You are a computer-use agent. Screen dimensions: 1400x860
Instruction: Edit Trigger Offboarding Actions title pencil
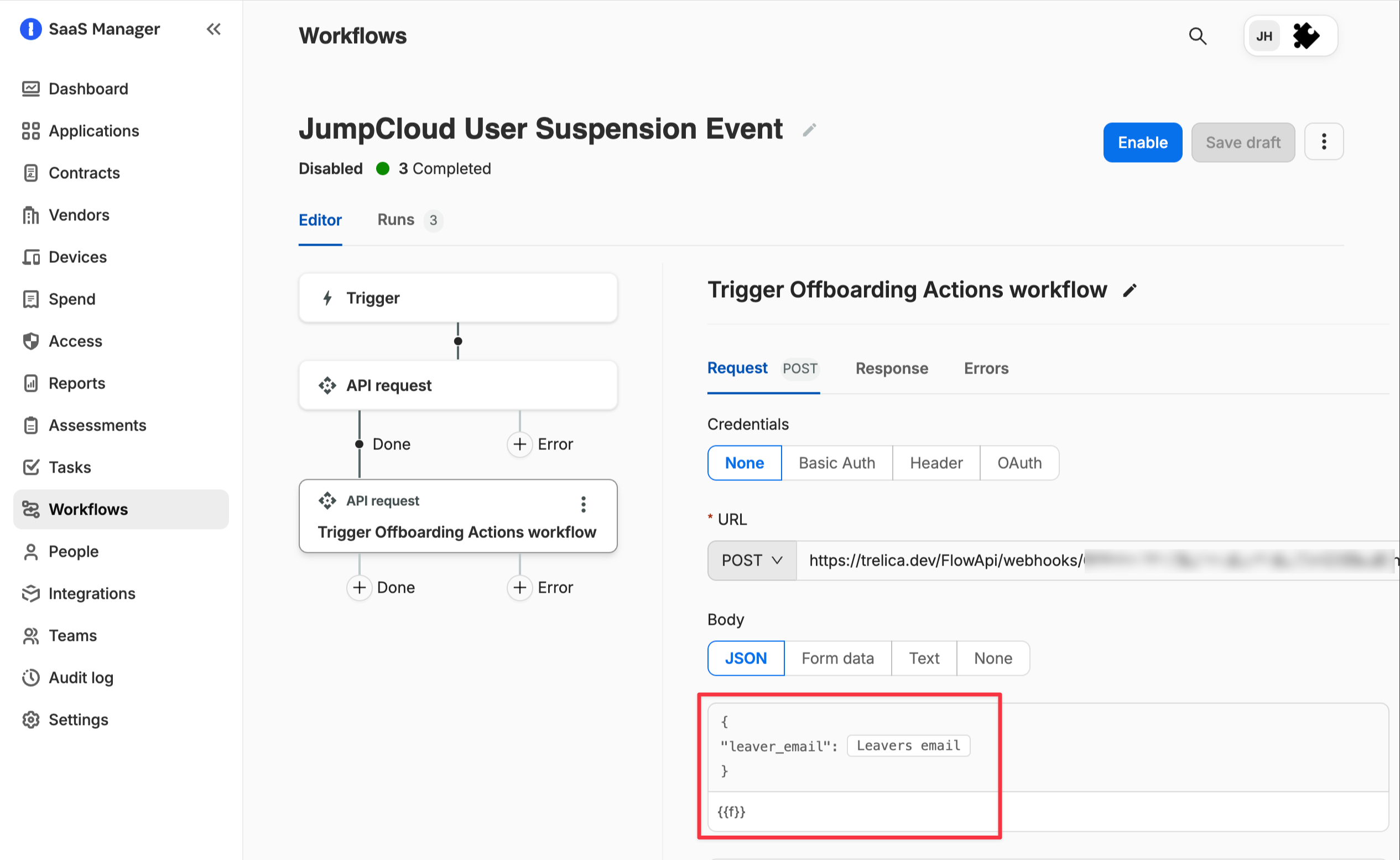(x=1130, y=291)
